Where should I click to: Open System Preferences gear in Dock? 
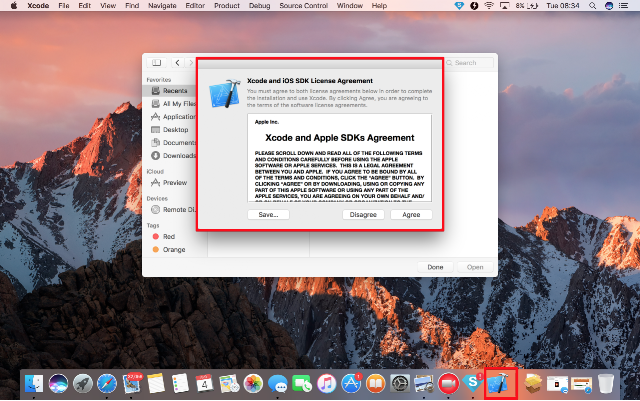[400, 384]
